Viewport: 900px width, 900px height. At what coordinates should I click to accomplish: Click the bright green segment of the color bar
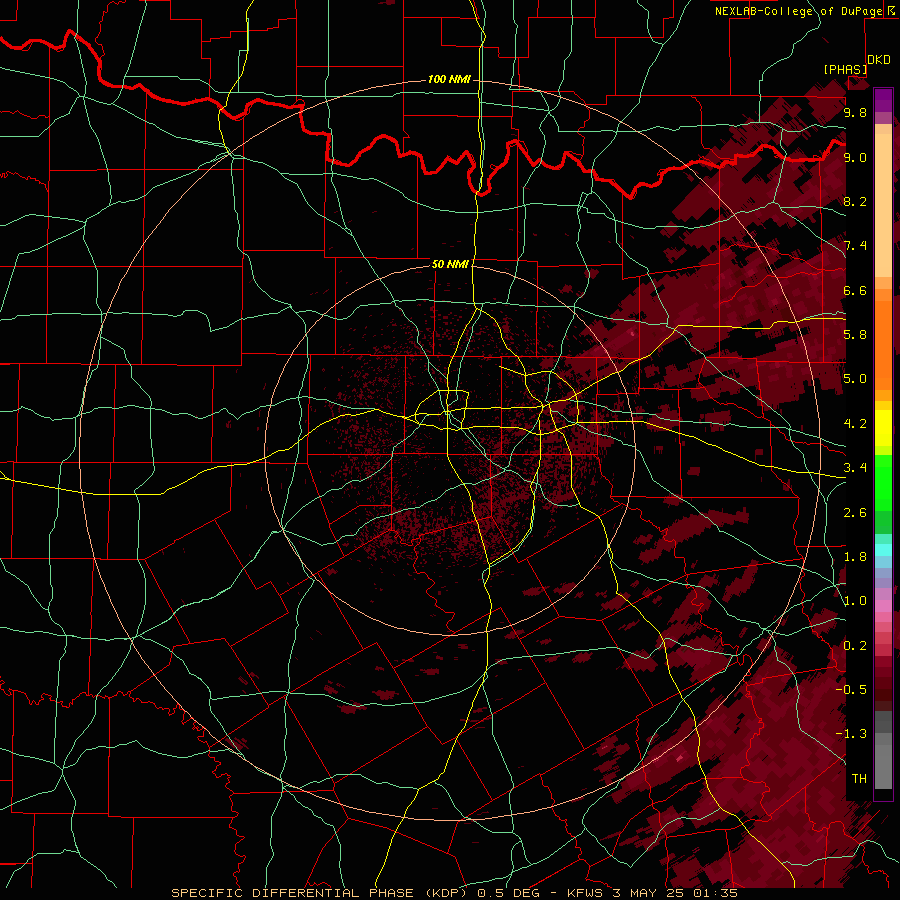tap(883, 482)
